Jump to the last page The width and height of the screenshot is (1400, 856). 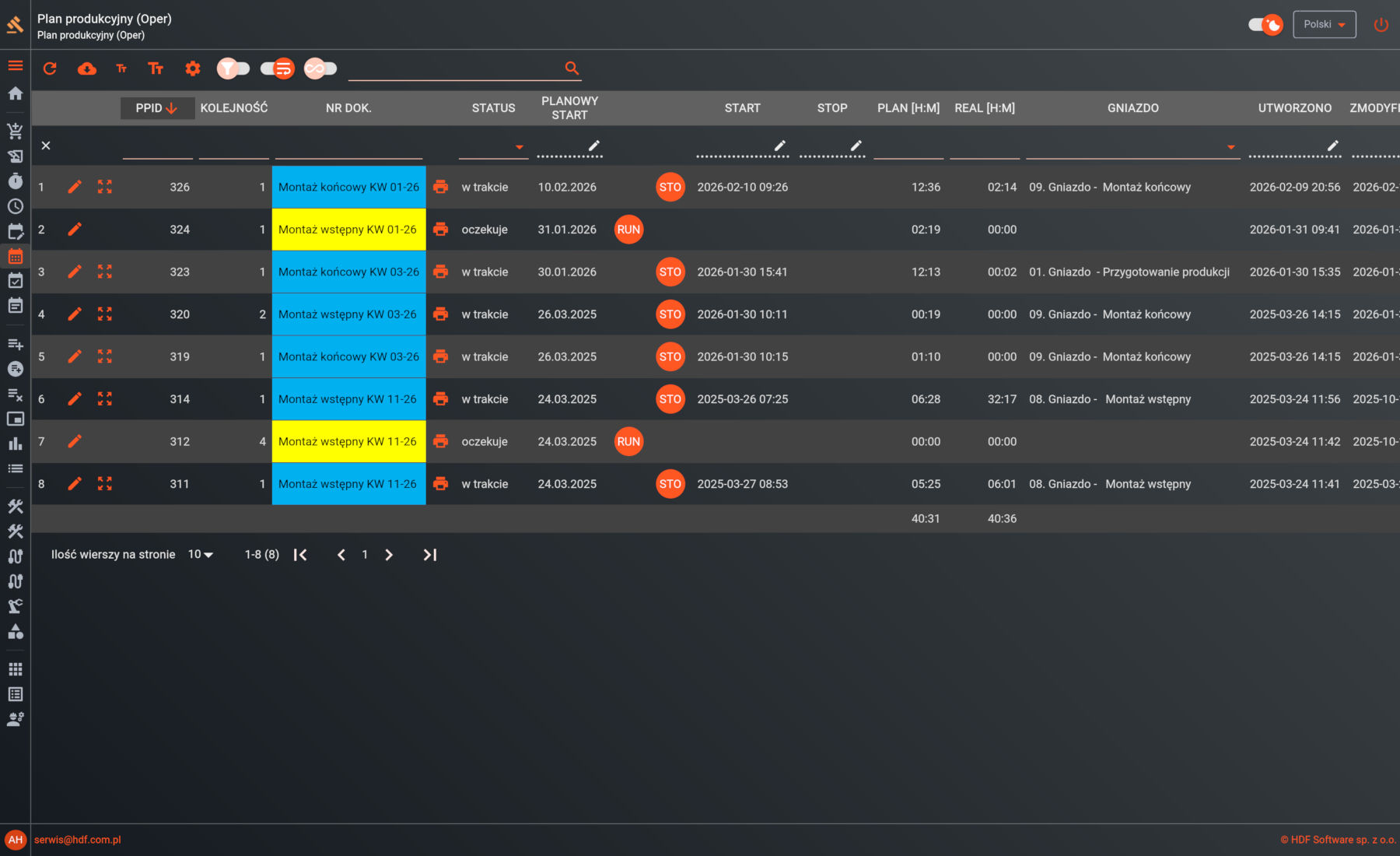pos(430,555)
